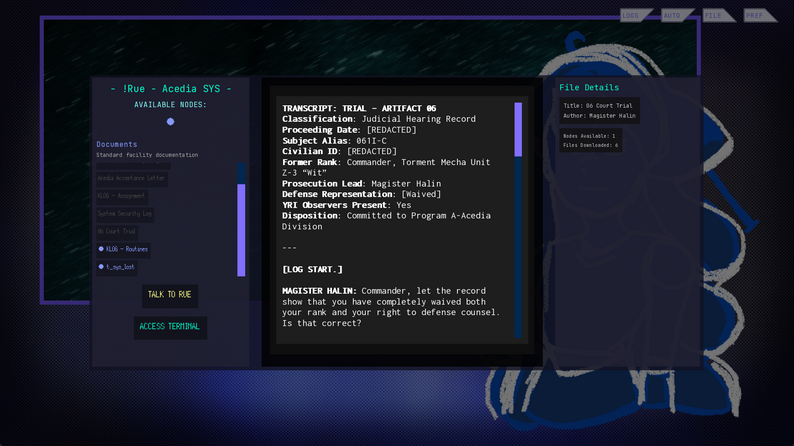Click the transcript scrollbar thumb

(518, 129)
